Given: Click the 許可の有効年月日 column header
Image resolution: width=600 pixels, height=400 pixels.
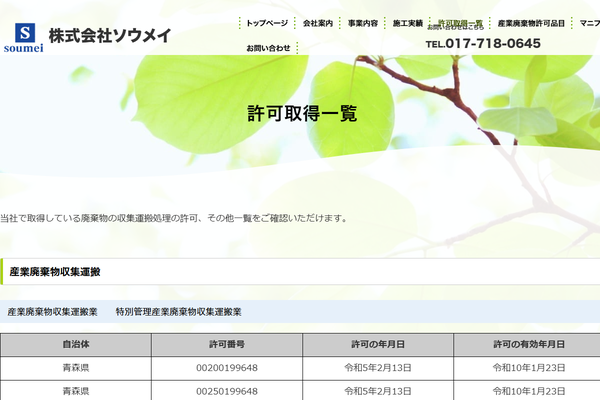Looking at the screenshot, I should tap(529, 344).
